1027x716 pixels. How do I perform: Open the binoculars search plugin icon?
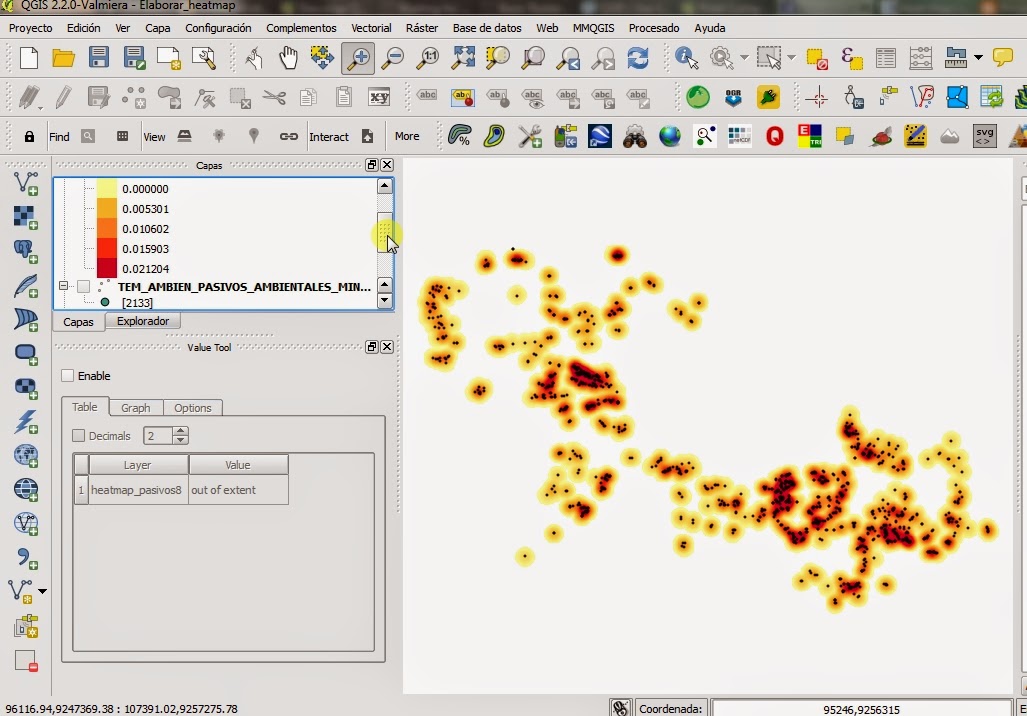point(635,136)
